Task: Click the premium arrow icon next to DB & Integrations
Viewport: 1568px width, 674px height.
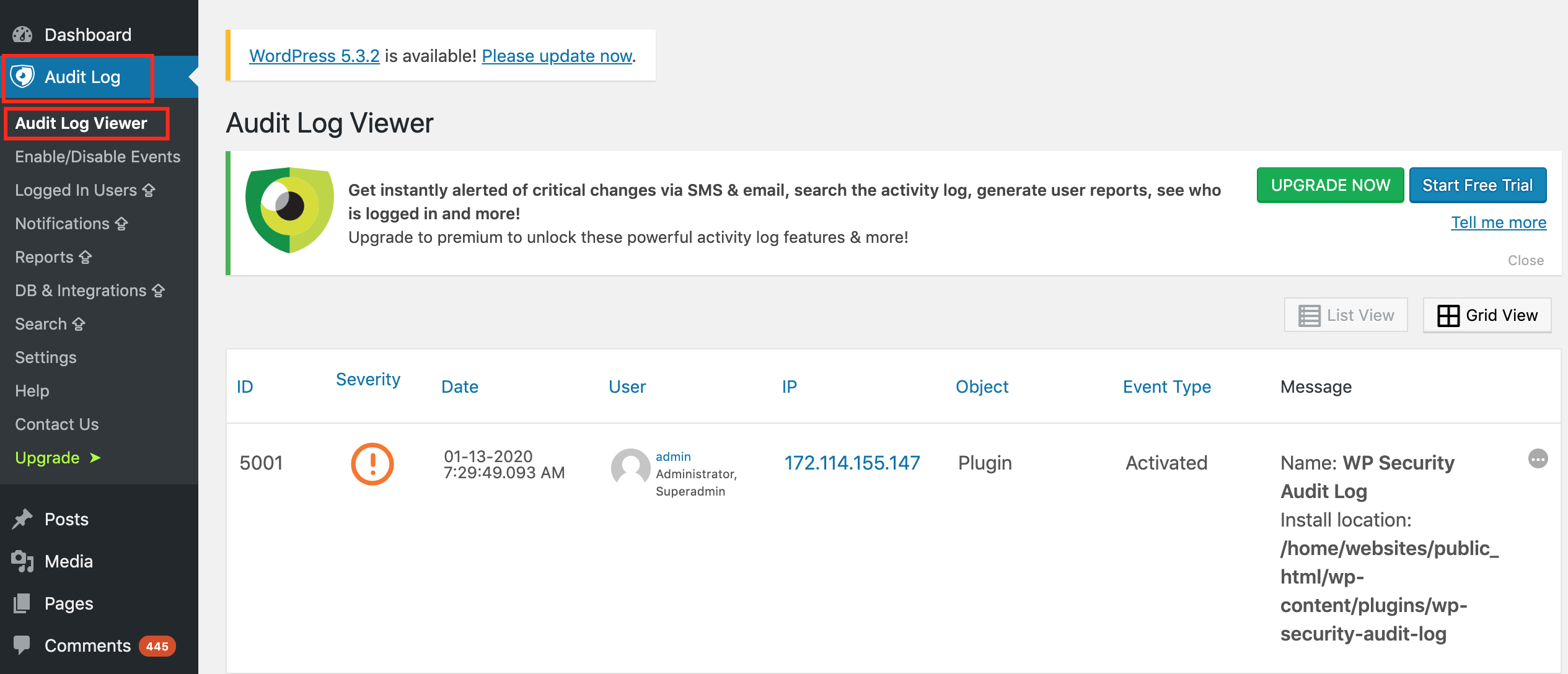Action: (159, 291)
